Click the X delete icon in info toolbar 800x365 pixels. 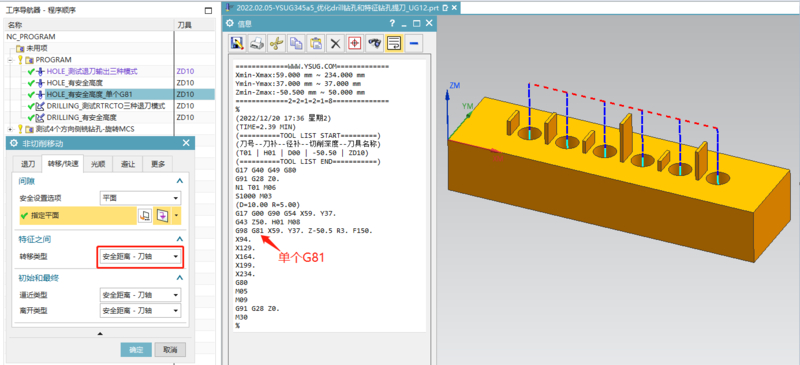[335, 44]
